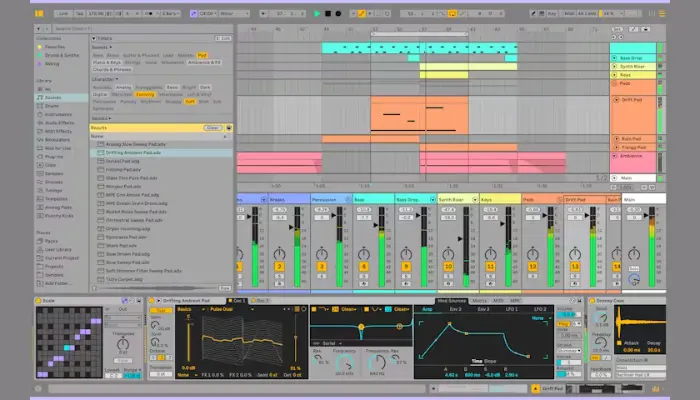Select the Ambience & FX filter tag
Image resolution: width=700 pixels, height=400 pixels.
tap(204, 62)
